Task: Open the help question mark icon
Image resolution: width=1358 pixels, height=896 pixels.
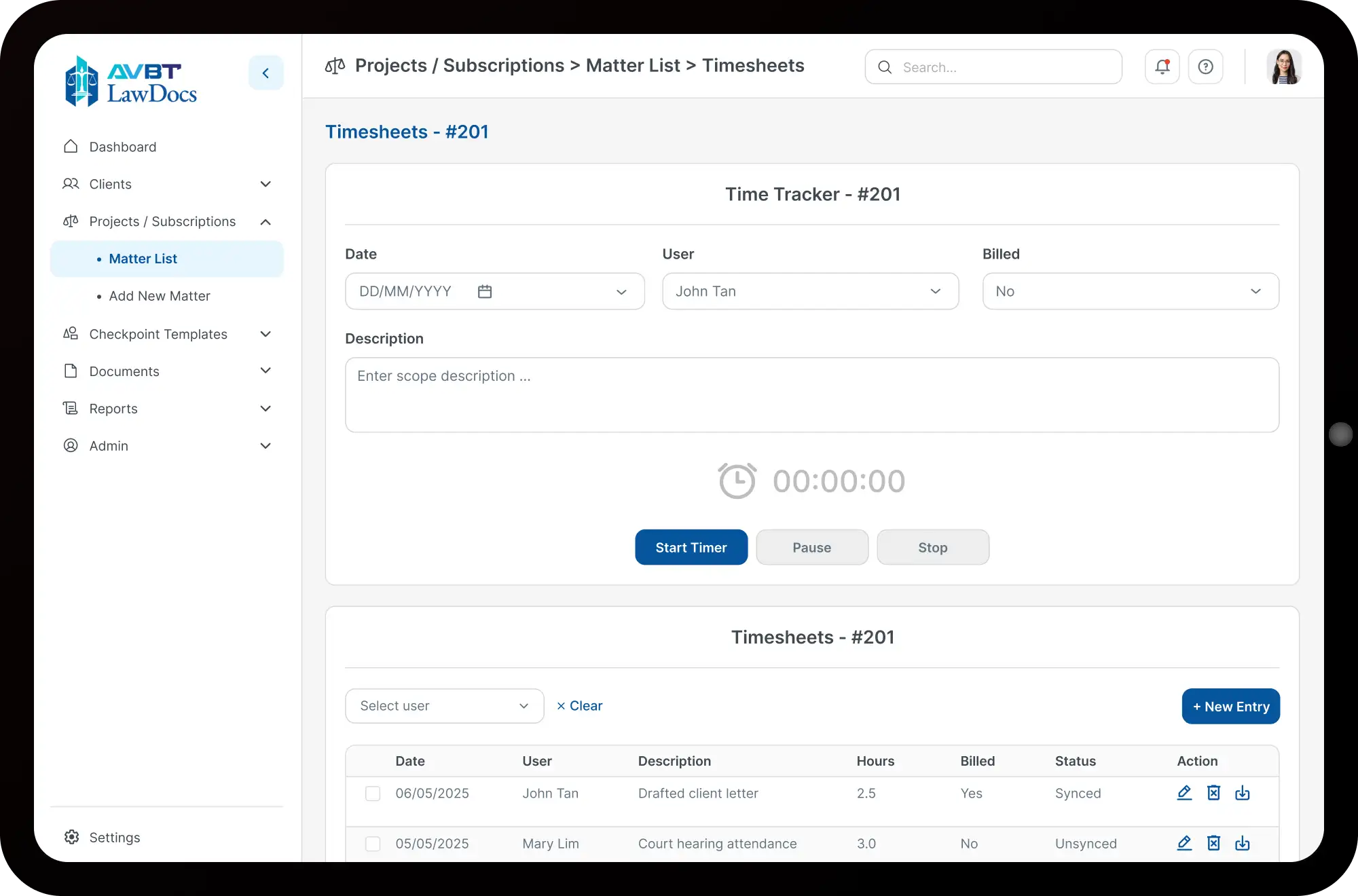Action: [x=1205, y=67]
